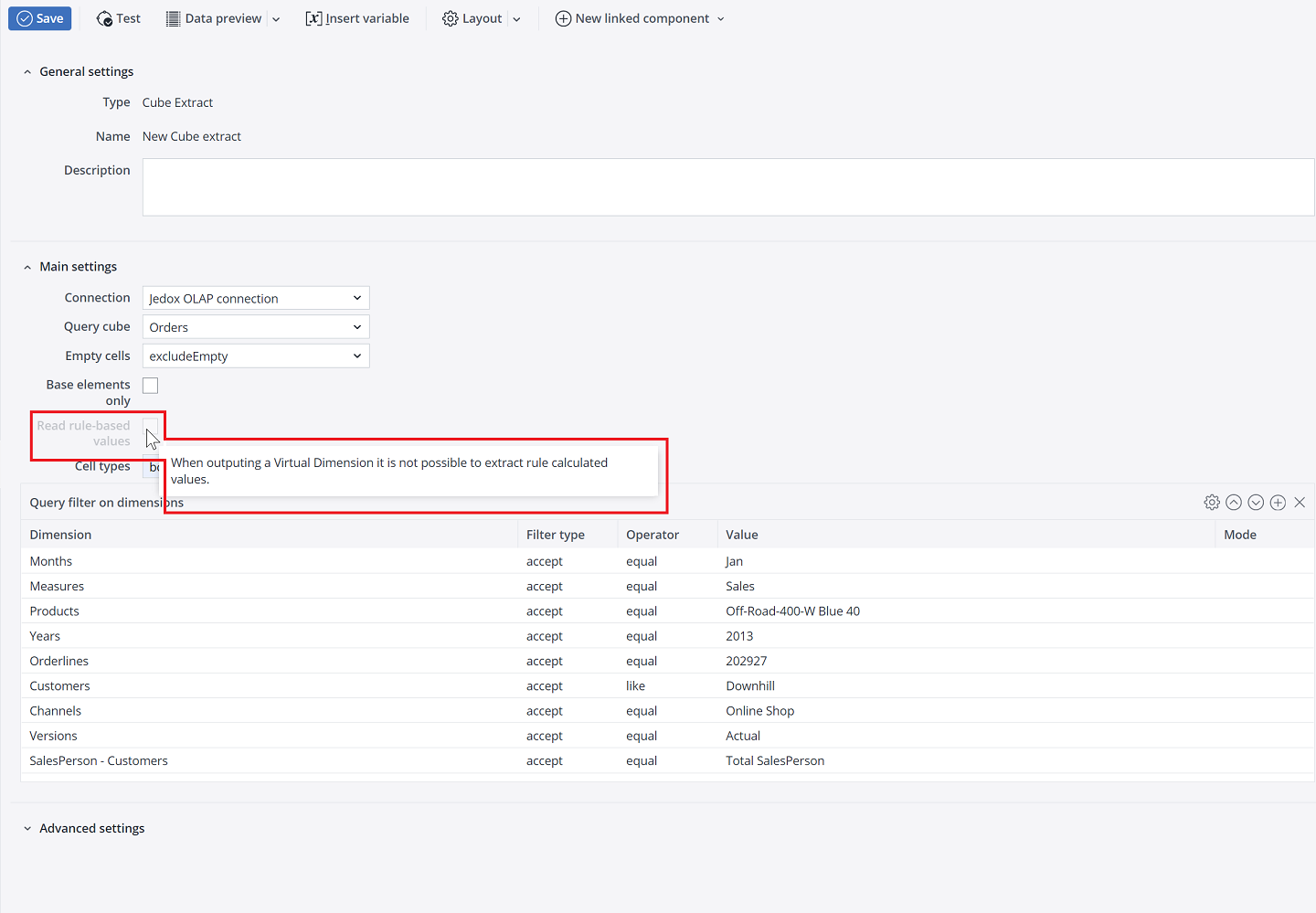Toggle the Read rule-based values checkbox
Screen dimensions: 1316x913
tap(150, 426)
